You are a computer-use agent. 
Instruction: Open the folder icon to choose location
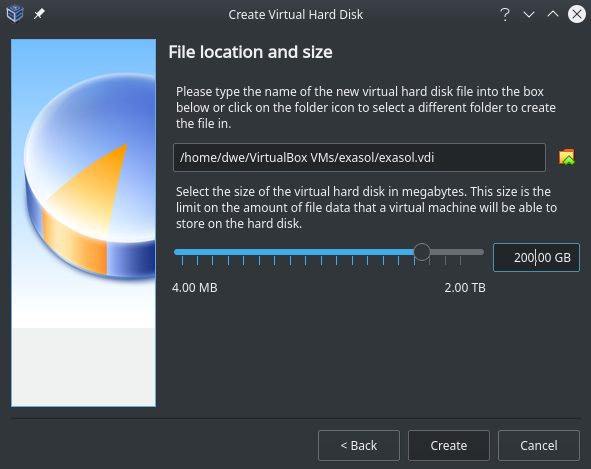pyautogui.click(x=567, y=157)
